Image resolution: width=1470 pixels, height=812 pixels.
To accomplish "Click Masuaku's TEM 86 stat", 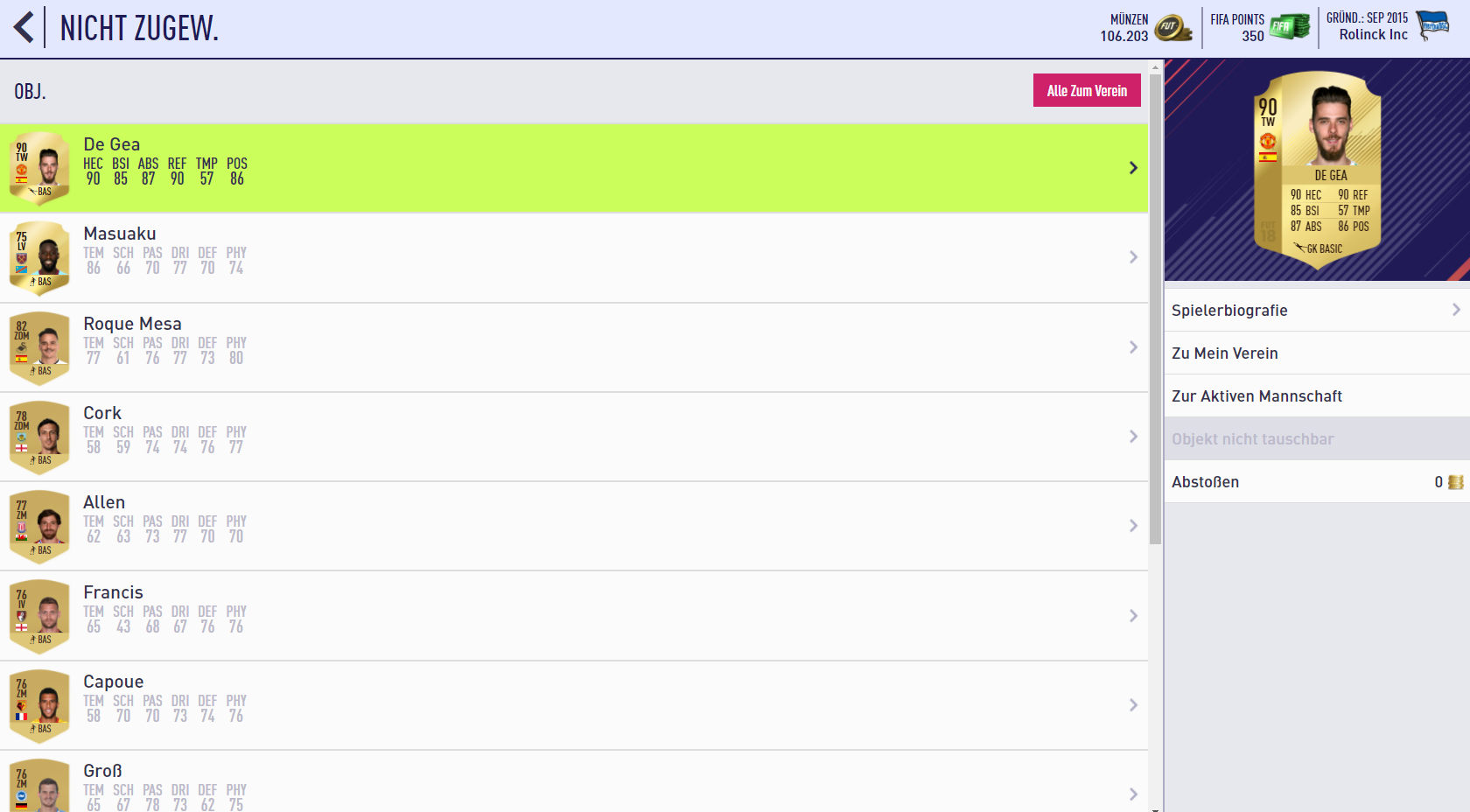I will (94, 260).
